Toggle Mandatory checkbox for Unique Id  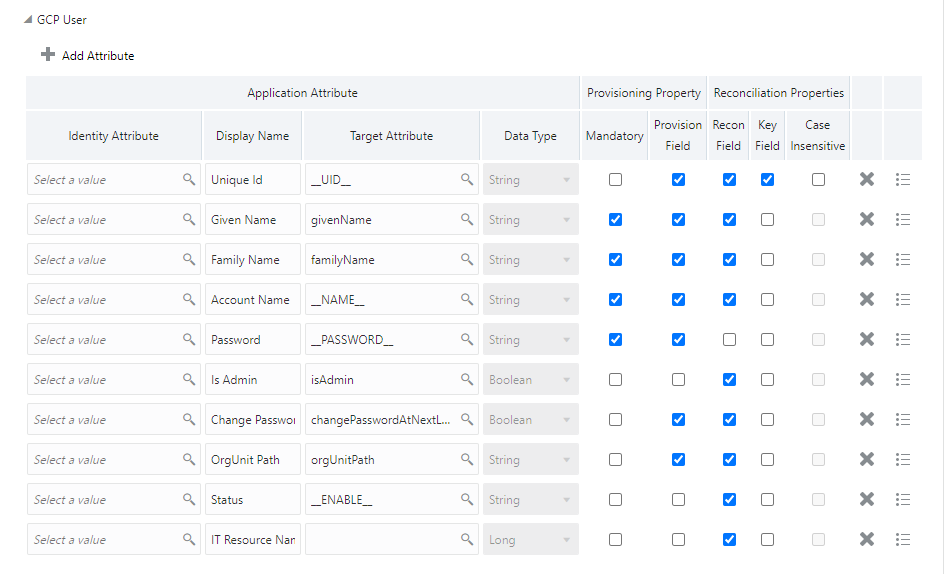tap(616, 180)
